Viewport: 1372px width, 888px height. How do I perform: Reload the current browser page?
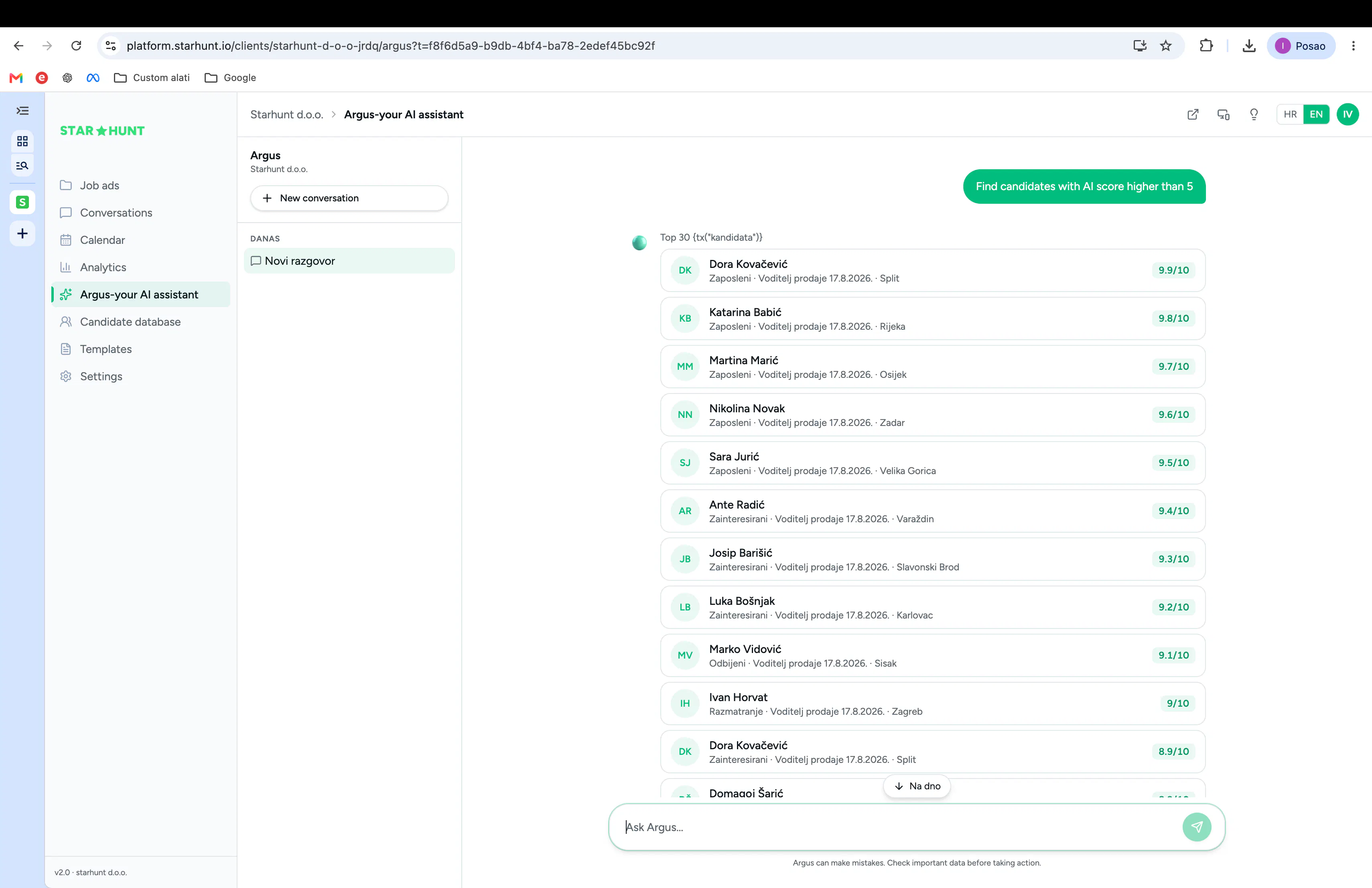76,46
